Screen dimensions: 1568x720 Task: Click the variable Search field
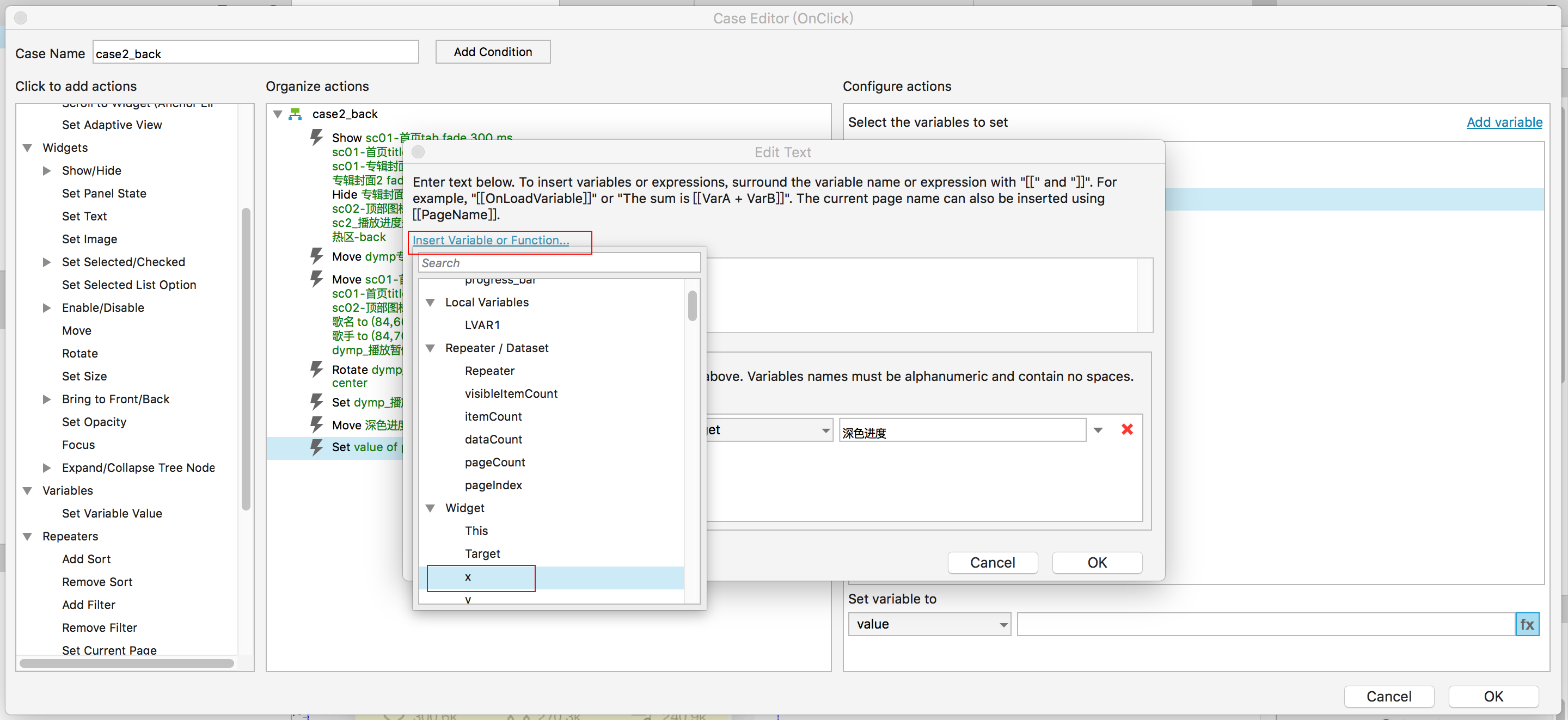(x=559, y=263)
